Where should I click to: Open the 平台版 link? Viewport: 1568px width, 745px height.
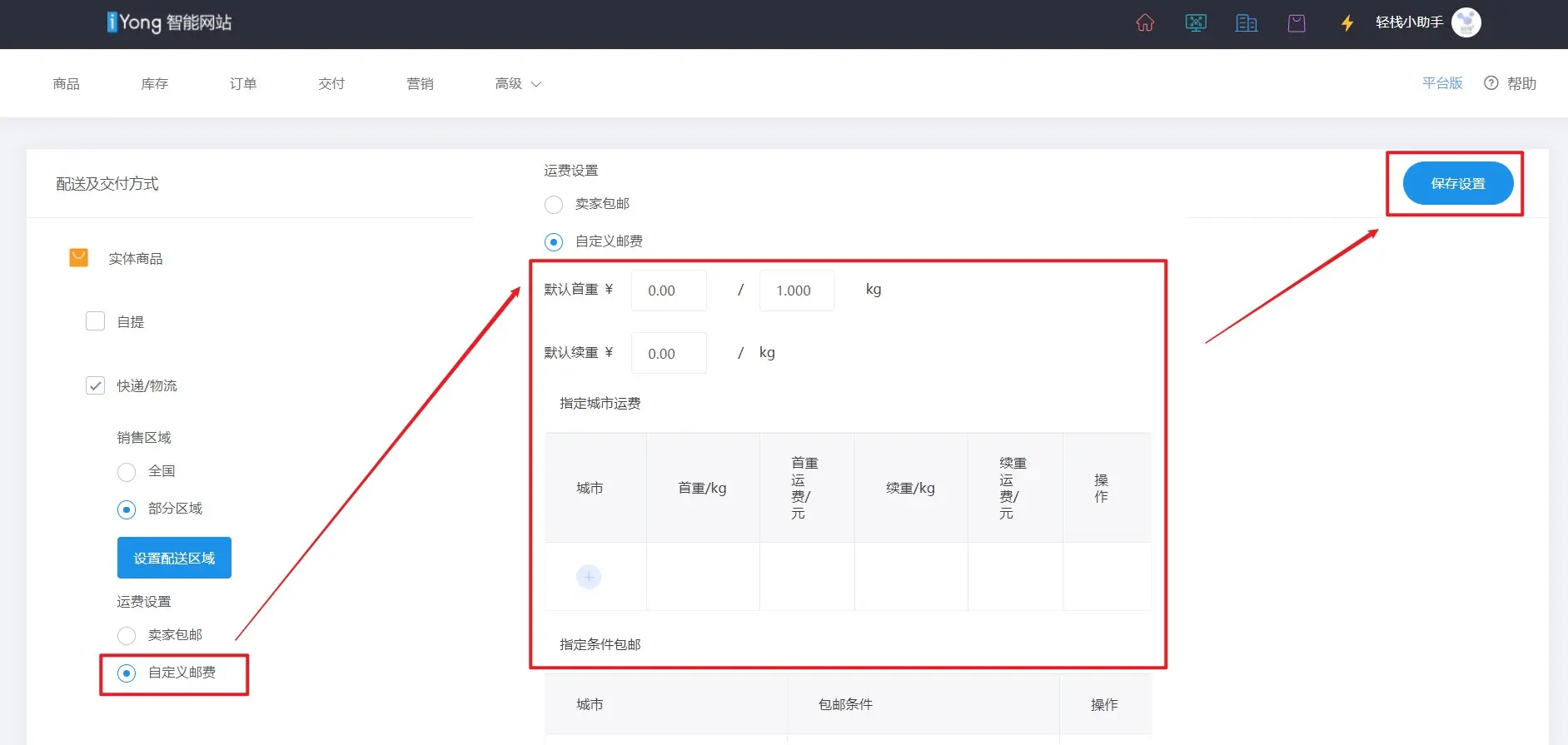pos(1441,83)
